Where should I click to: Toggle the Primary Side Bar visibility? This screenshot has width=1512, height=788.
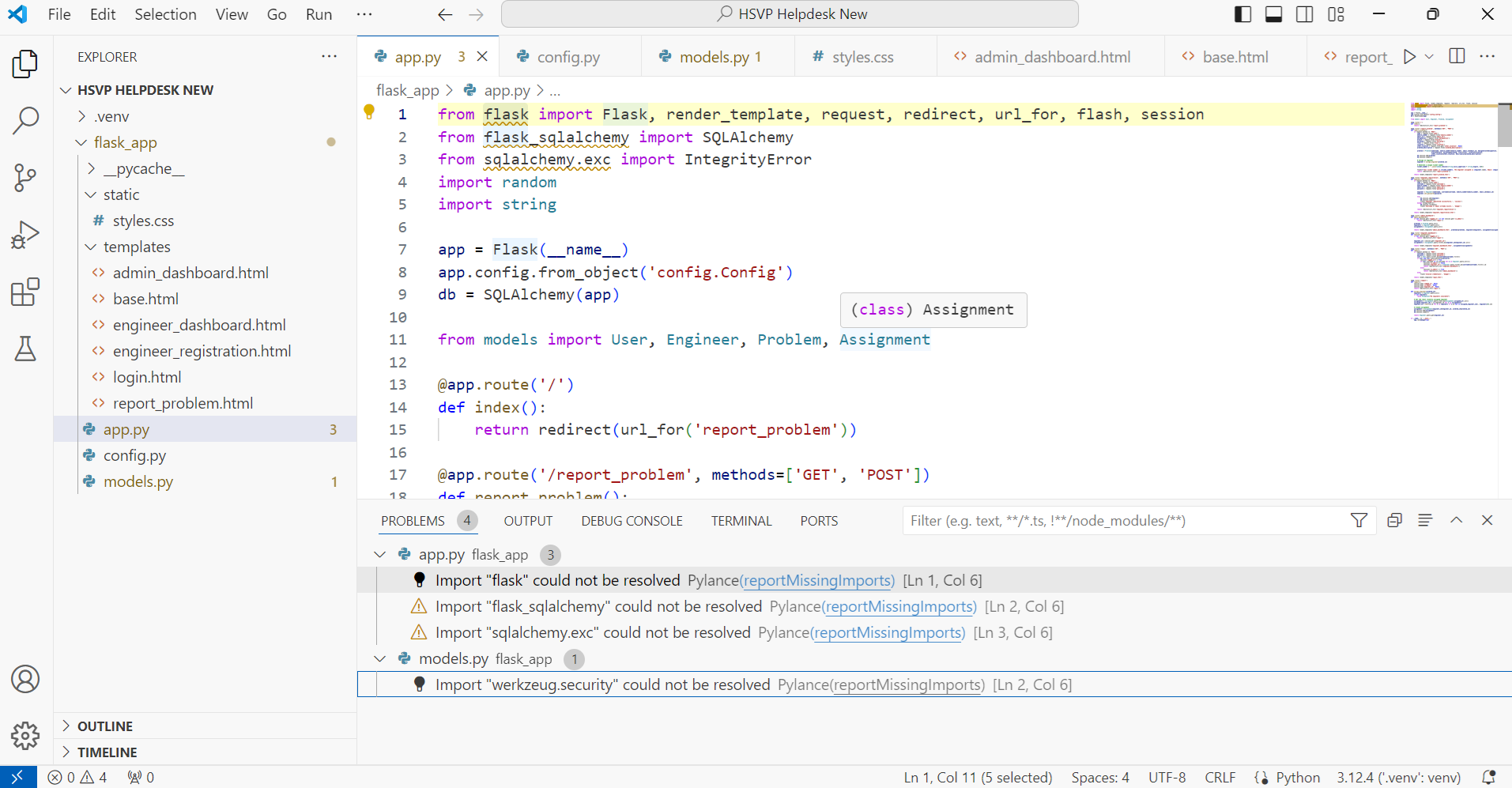1242,14
